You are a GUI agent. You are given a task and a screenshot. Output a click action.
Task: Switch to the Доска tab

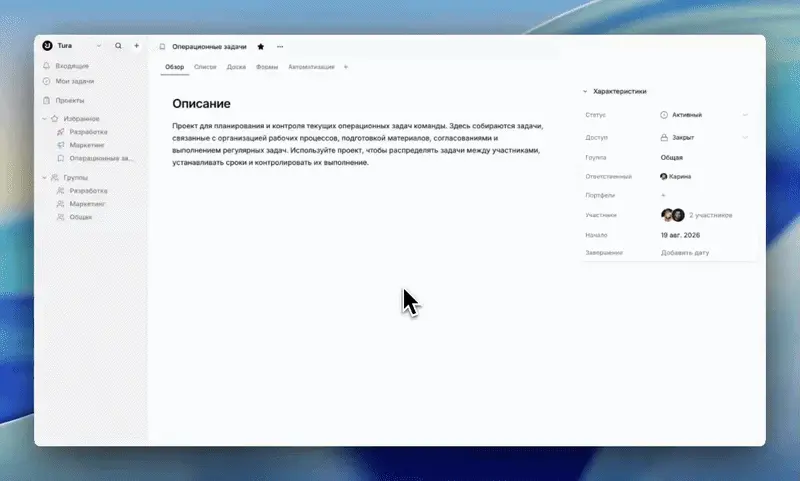(x=236, y=67)
